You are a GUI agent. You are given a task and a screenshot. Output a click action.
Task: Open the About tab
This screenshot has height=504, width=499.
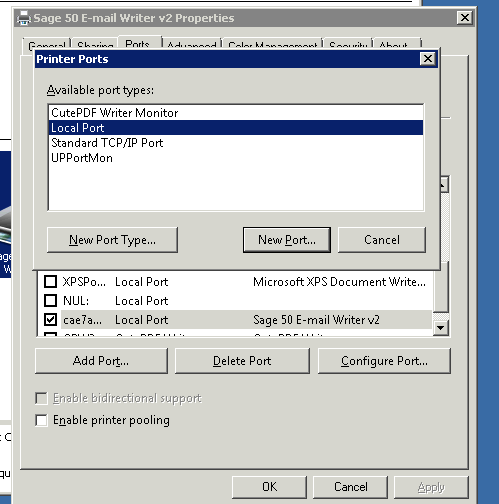pyautogui.click(x=397, y=45)
